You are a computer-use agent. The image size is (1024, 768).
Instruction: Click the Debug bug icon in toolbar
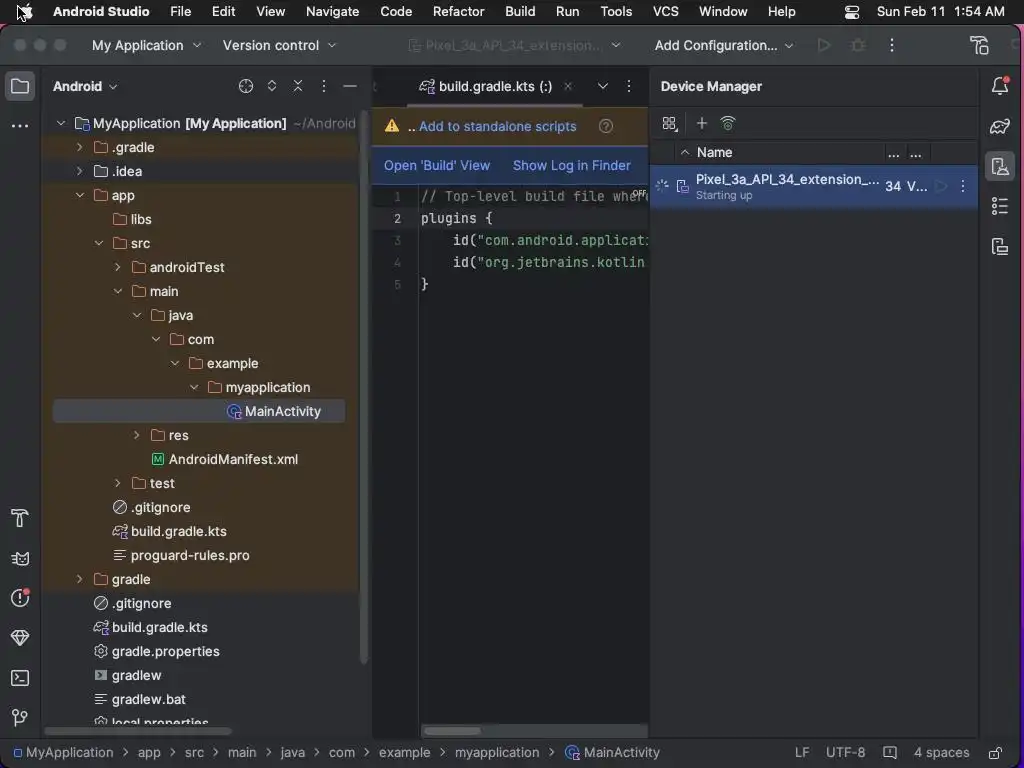click(858, 45)
